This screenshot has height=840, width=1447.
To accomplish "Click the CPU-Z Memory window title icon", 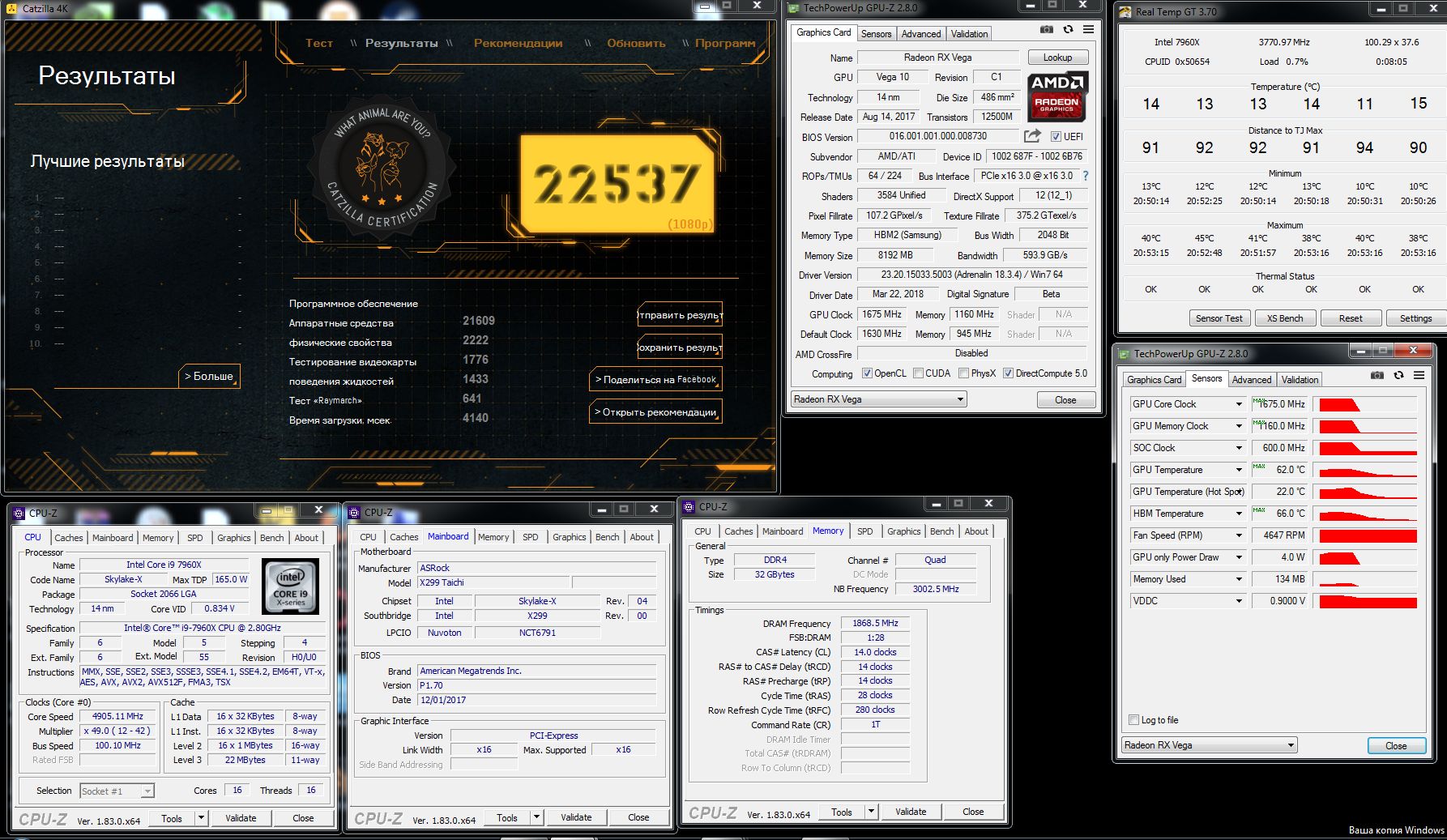I will click(x=689, y=506).
